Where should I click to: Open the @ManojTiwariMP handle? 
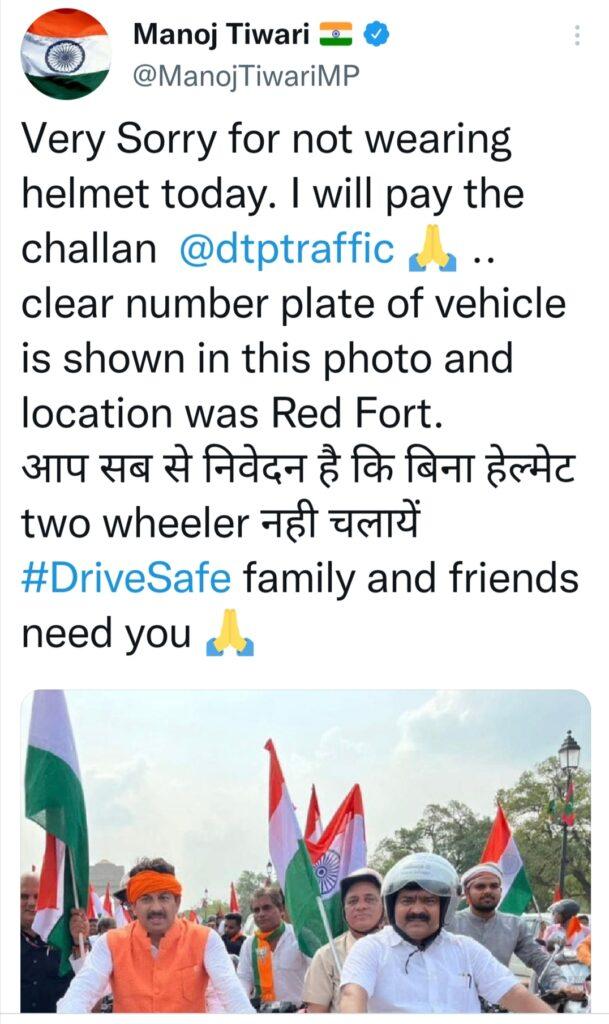(246, 77)
